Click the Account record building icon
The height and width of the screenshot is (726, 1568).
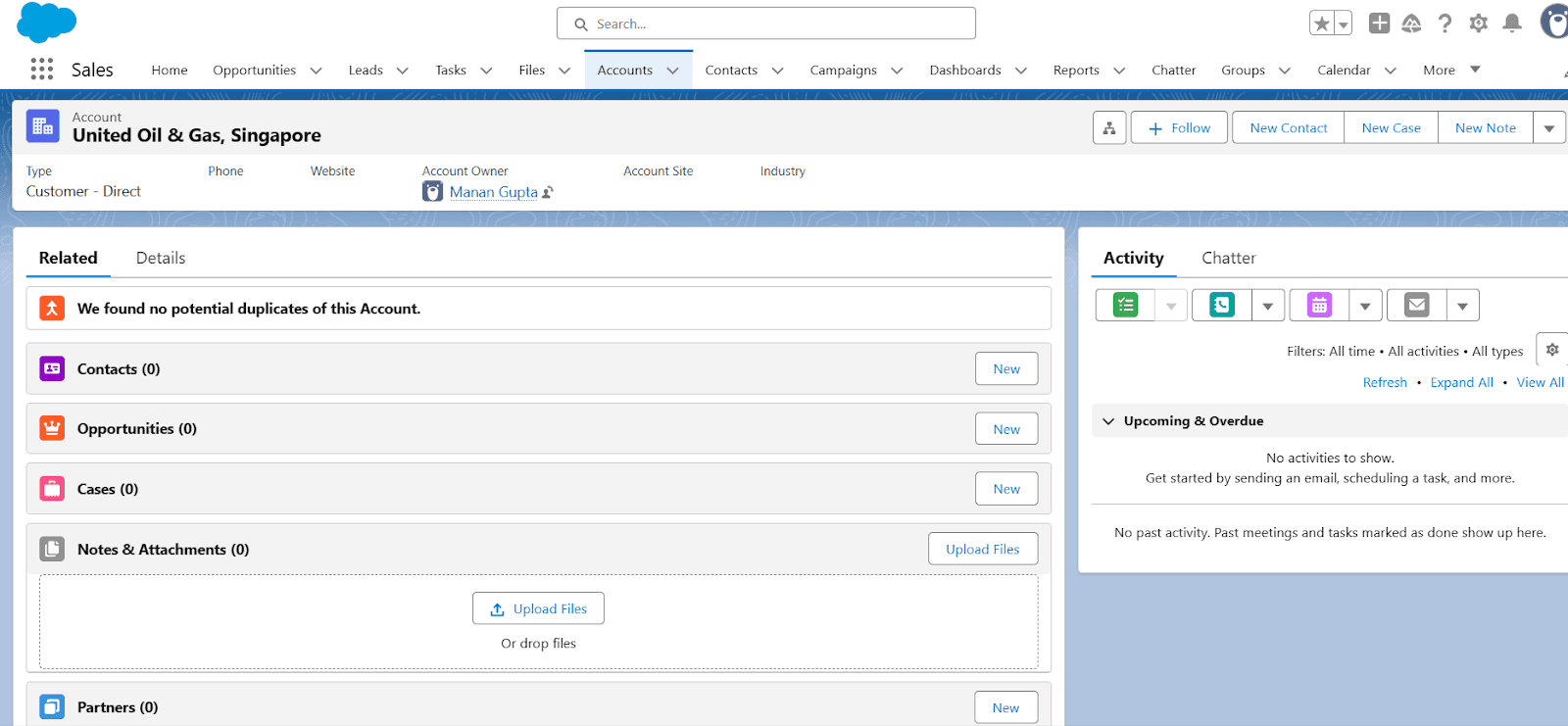click(42, 126)
